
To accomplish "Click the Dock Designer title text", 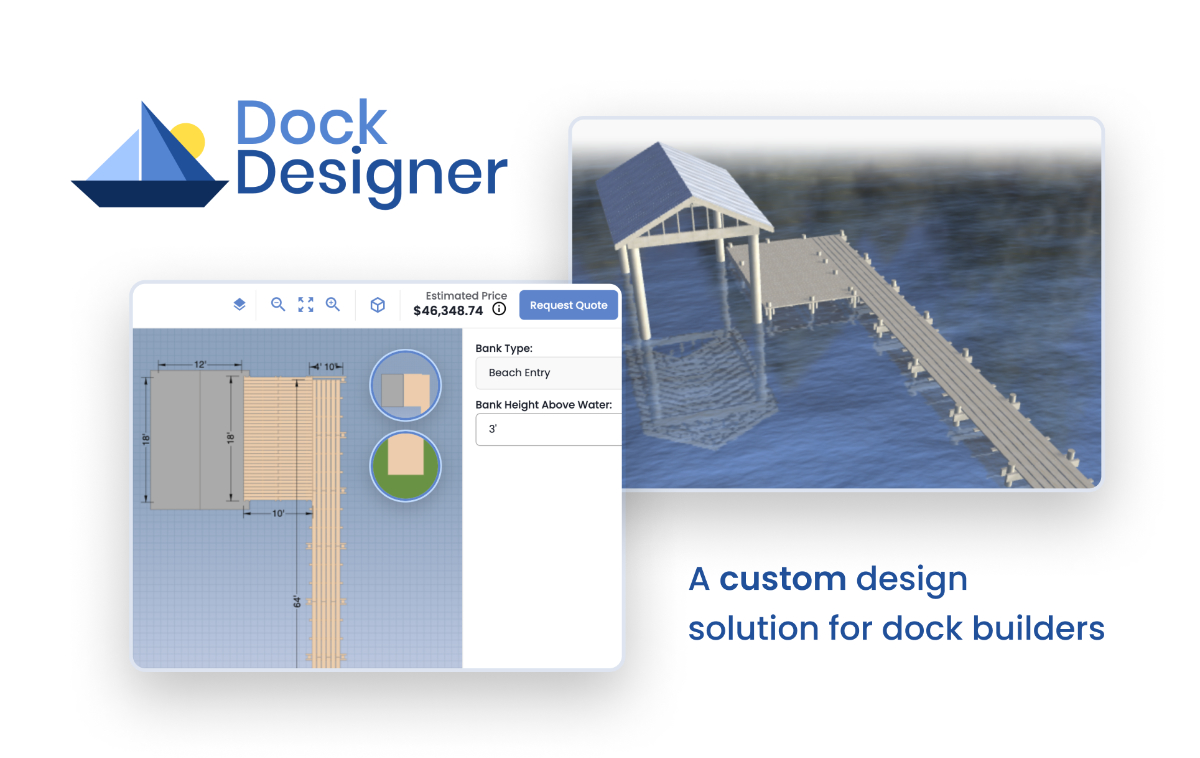I will (x=370, y=150).
